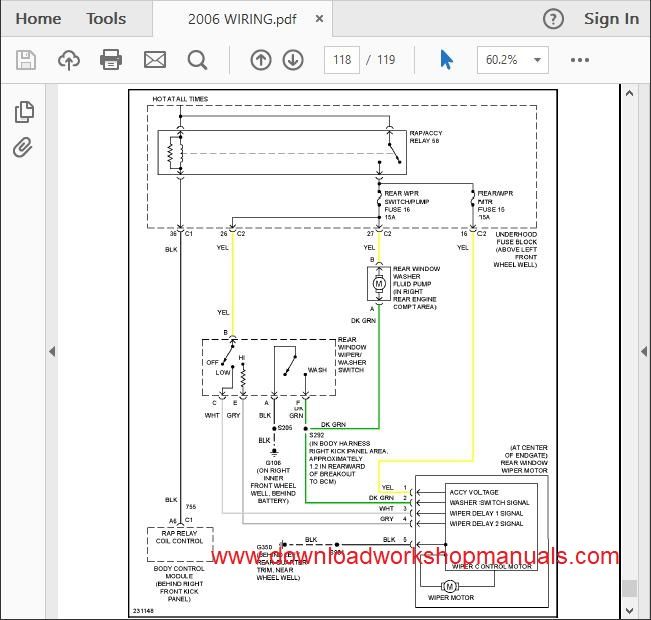Activate the Selection arrow tool
The image size is (651, 620).
(446, 60)
